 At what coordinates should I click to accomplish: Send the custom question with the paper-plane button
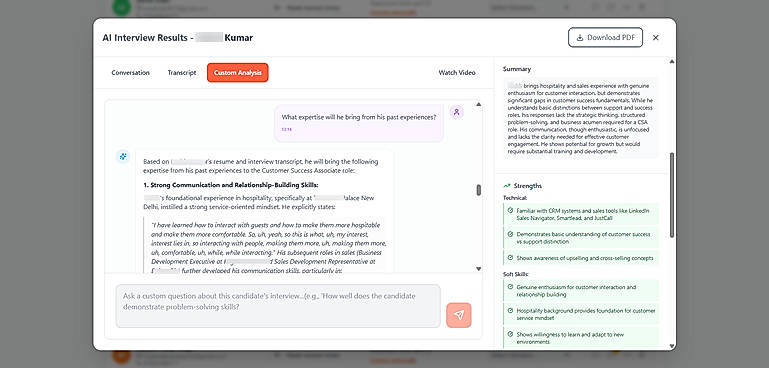(459, 315)
